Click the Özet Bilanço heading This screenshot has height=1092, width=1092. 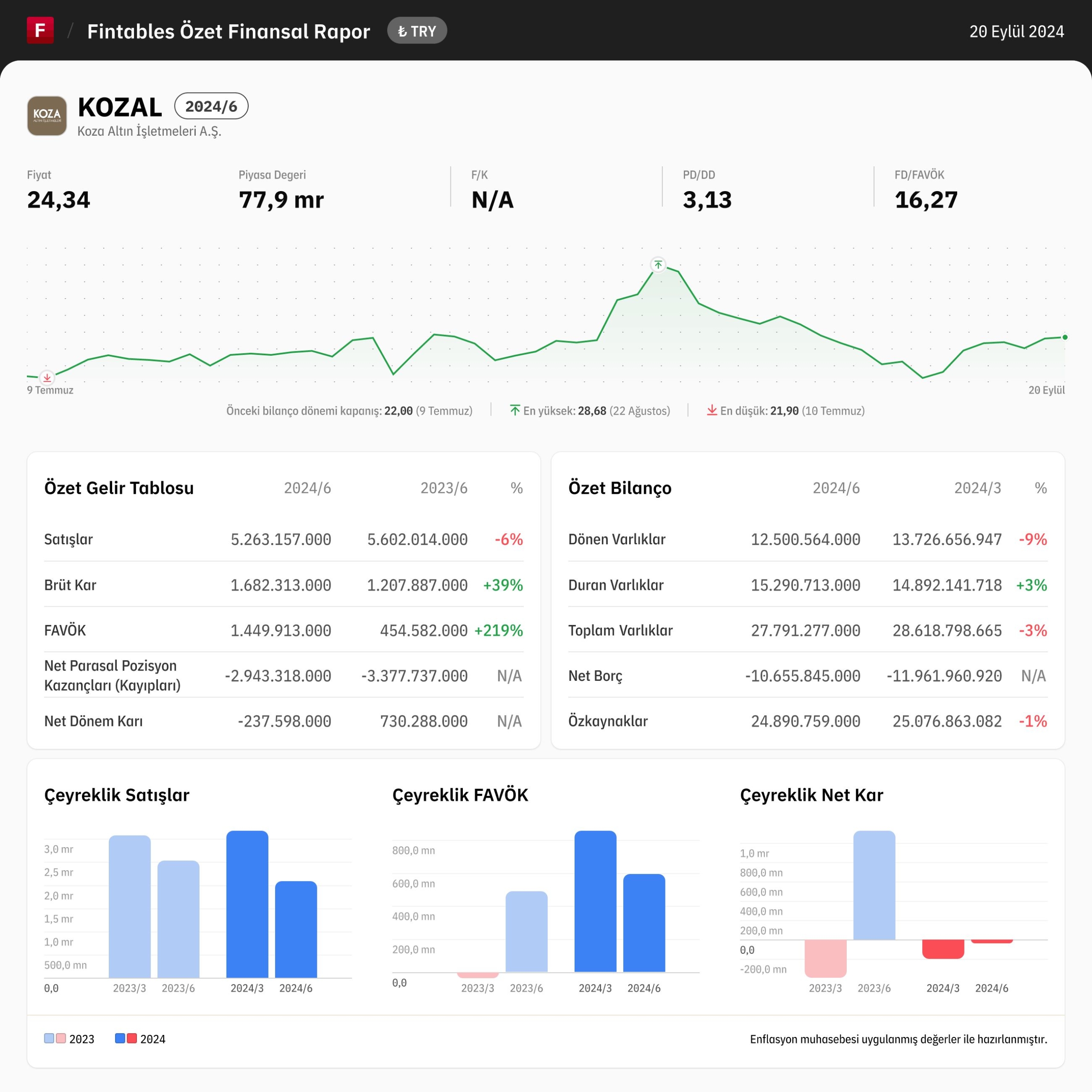pos(620,488)
